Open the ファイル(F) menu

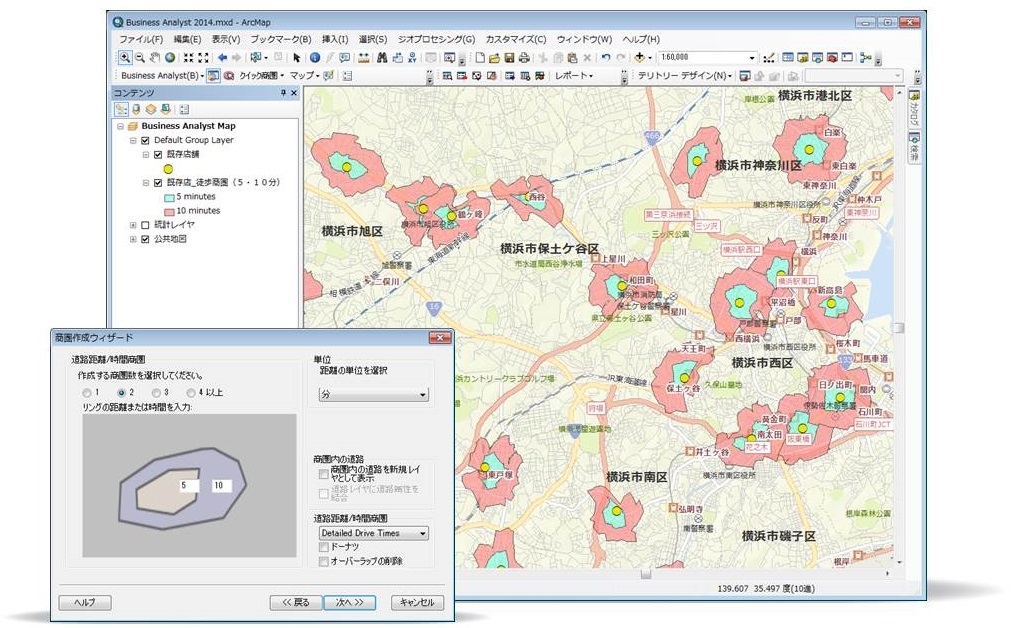(x=141, y=39)
